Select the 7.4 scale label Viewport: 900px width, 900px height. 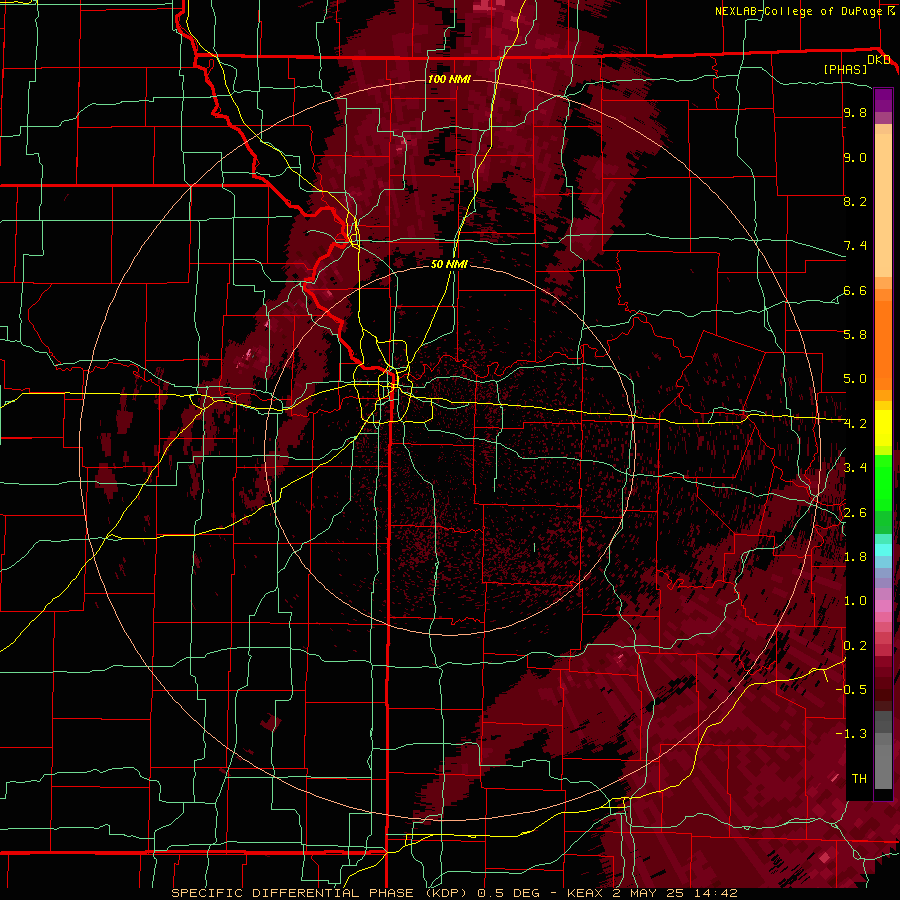tap(855, 246)
